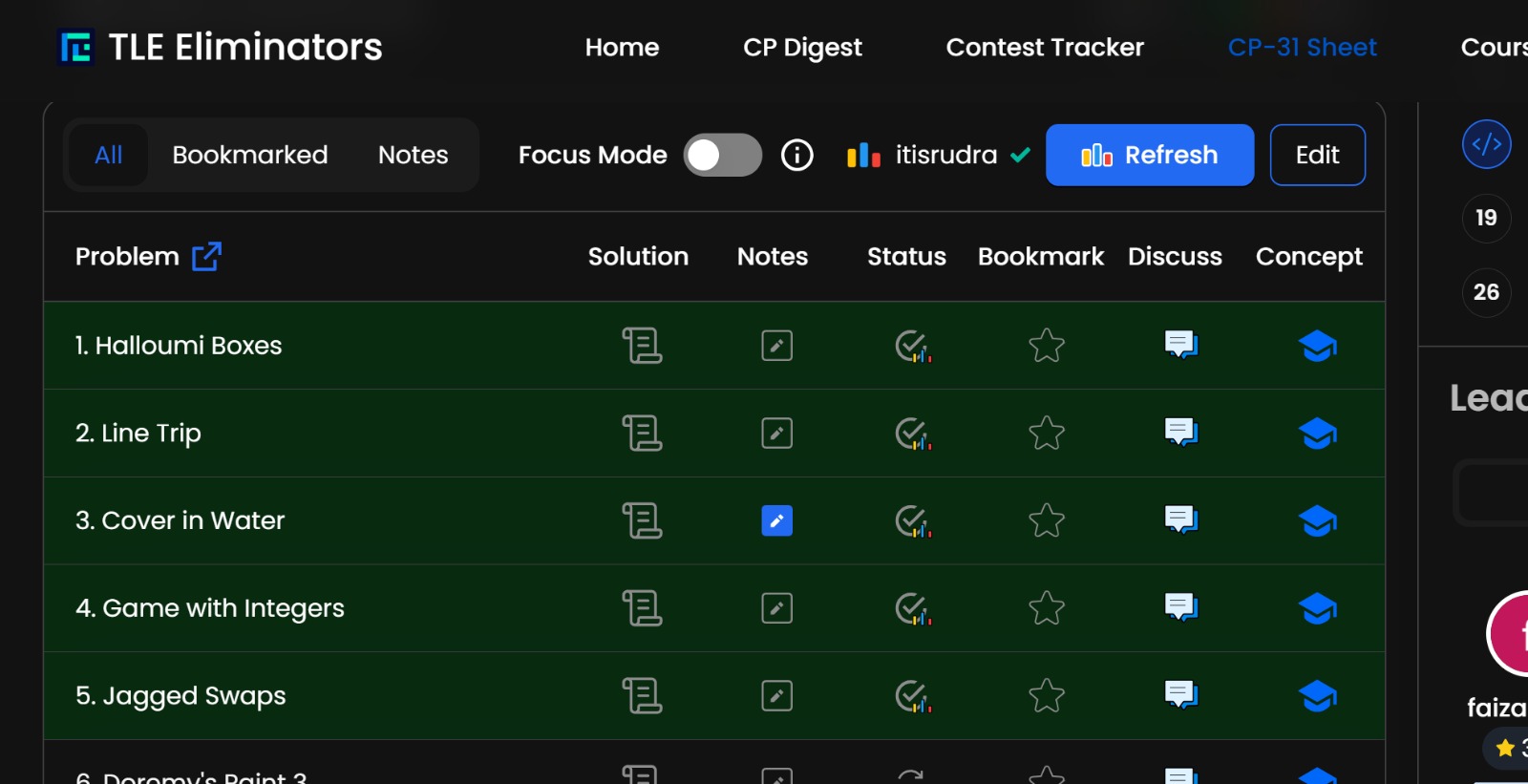This screenshot has height=784, width=1528.
Task: Click the Edit button
Action: (x=1317, y=155)
